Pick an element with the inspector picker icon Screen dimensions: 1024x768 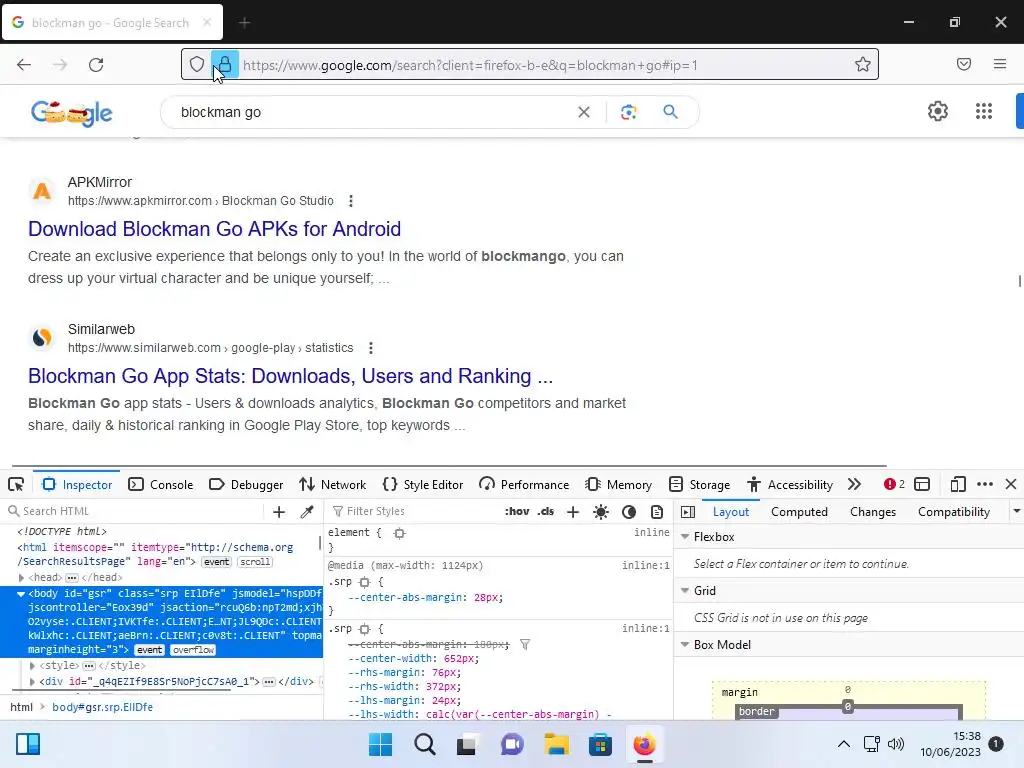tap(16, 485)
